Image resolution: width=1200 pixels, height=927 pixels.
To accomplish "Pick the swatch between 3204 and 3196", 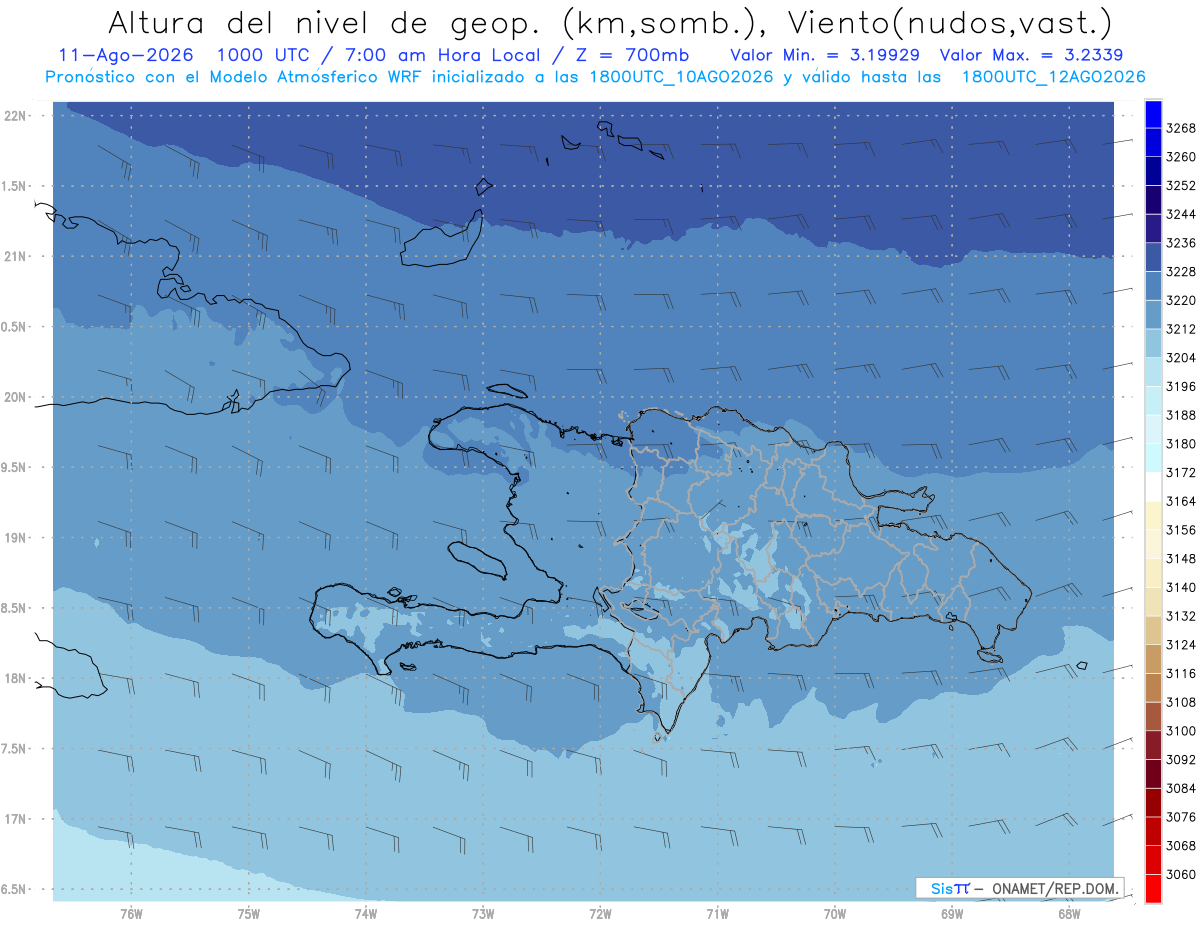I will [x=1152, y=372].
